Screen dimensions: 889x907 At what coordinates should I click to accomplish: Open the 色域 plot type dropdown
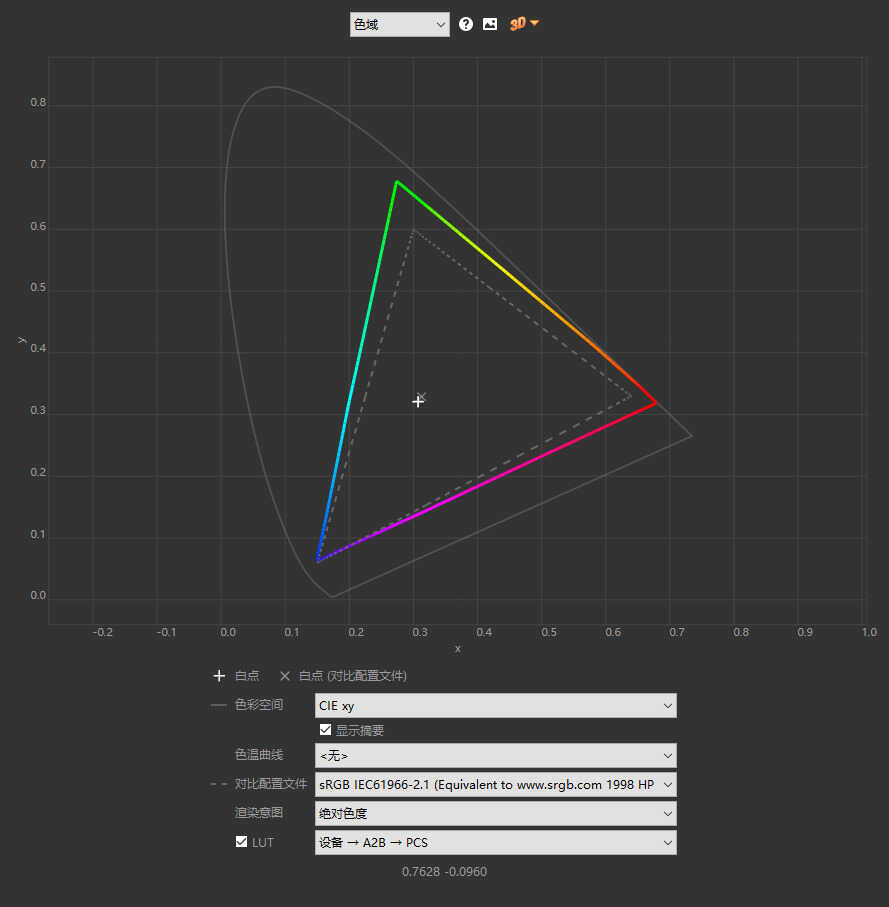coord(400,24)
